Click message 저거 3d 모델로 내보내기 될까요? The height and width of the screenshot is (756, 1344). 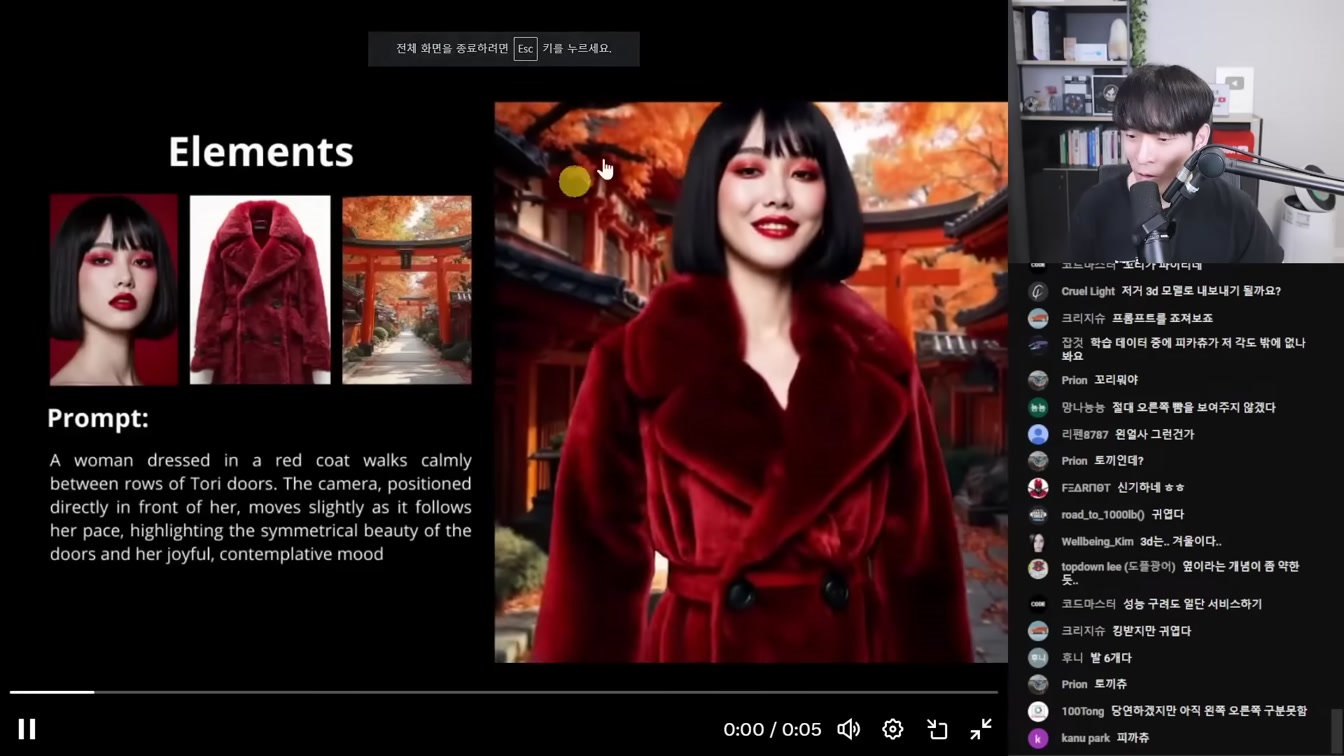pos(1201,291)
